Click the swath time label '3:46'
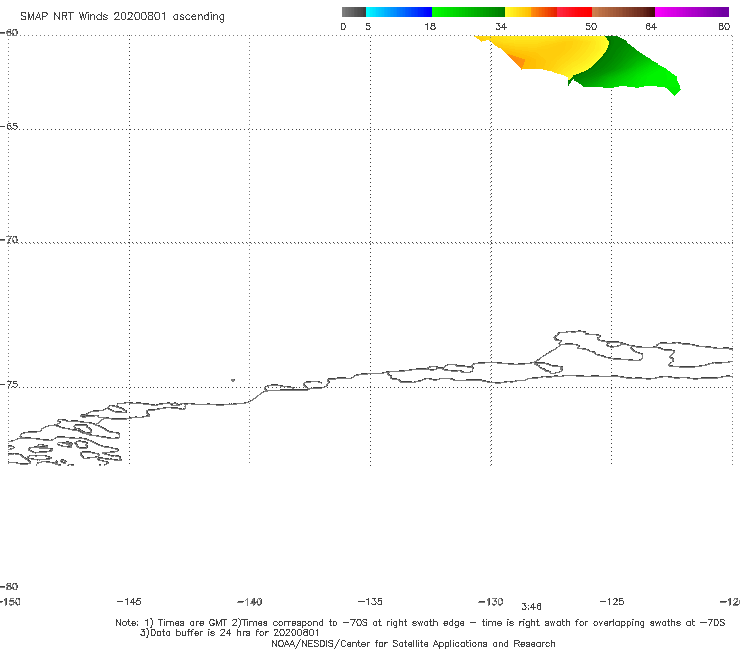Image resolution: width=740 pixels, height=650 pixels. click(531, 607)
